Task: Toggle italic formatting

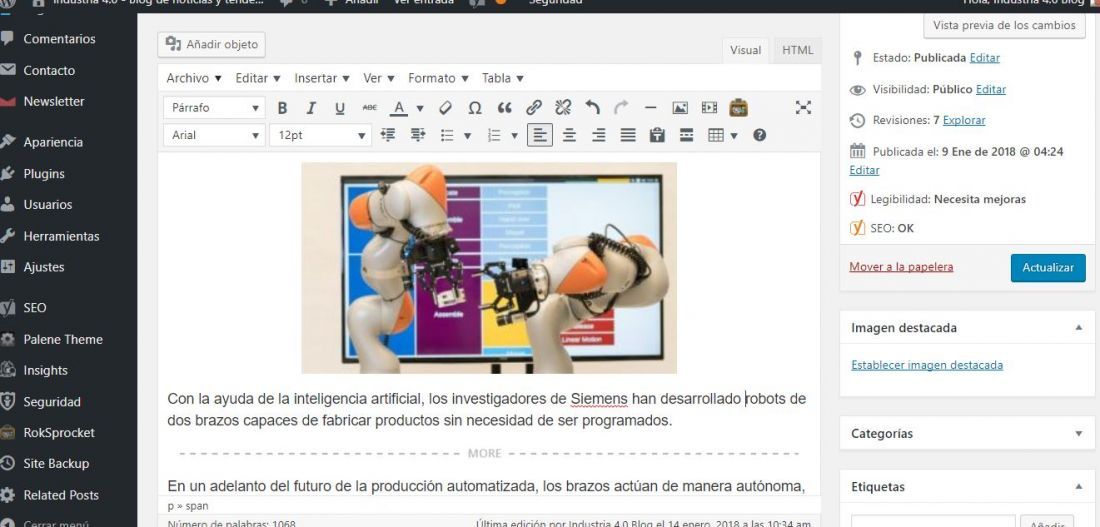Action: (311, 108)
